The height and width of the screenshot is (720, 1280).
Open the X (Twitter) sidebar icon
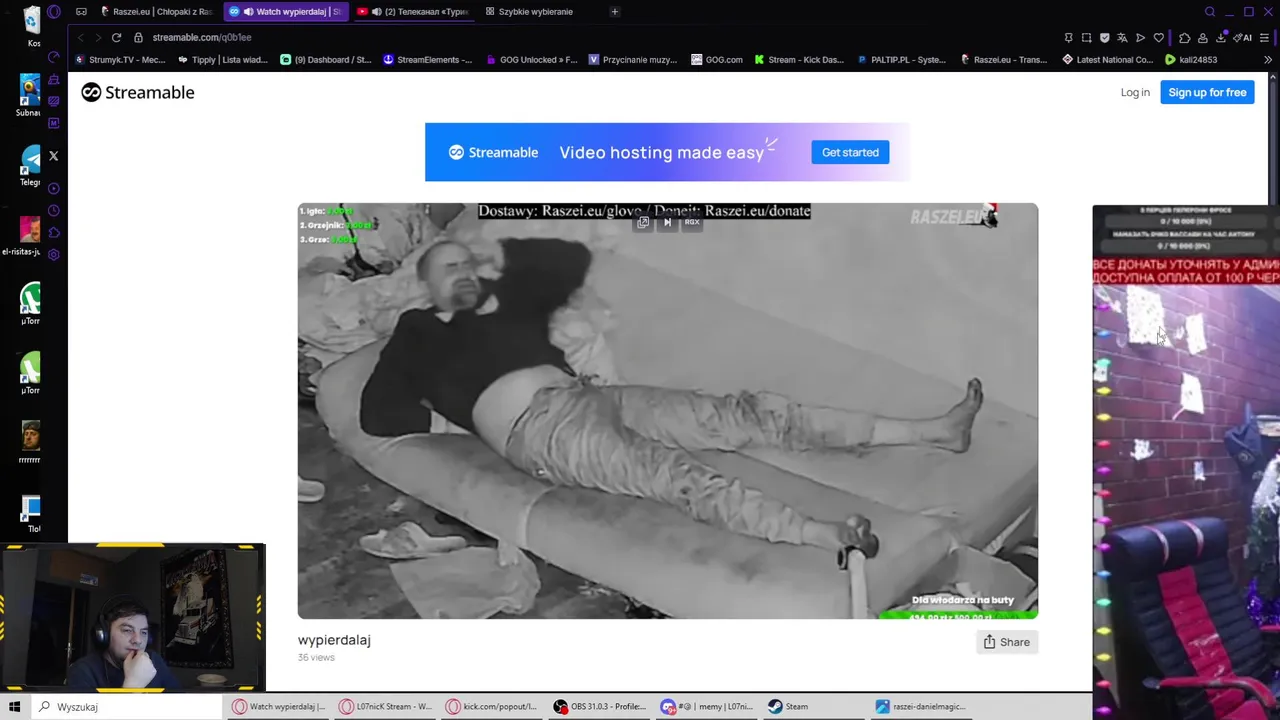click(53, 156)
